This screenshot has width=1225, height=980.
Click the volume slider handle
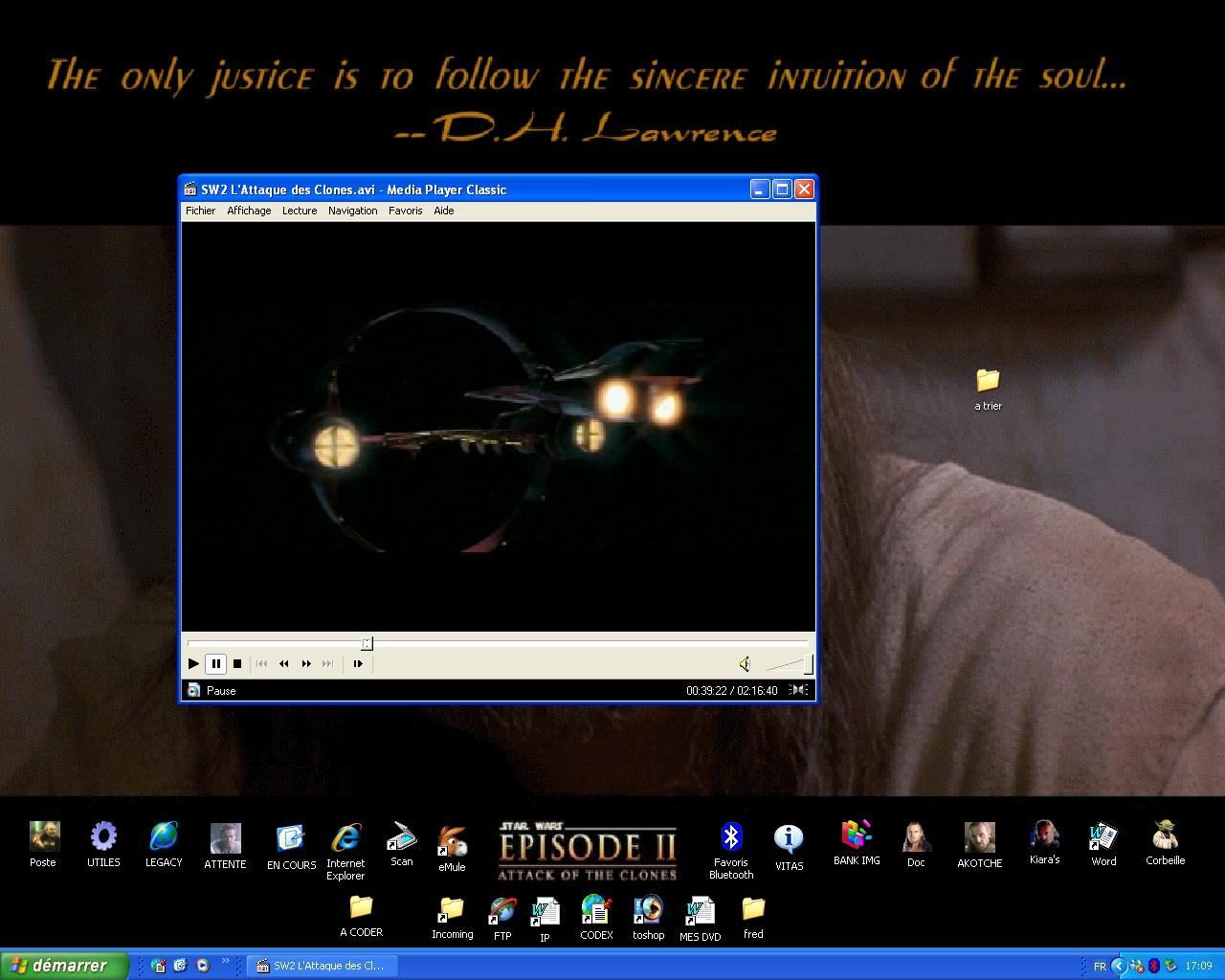tap(809, 664)
